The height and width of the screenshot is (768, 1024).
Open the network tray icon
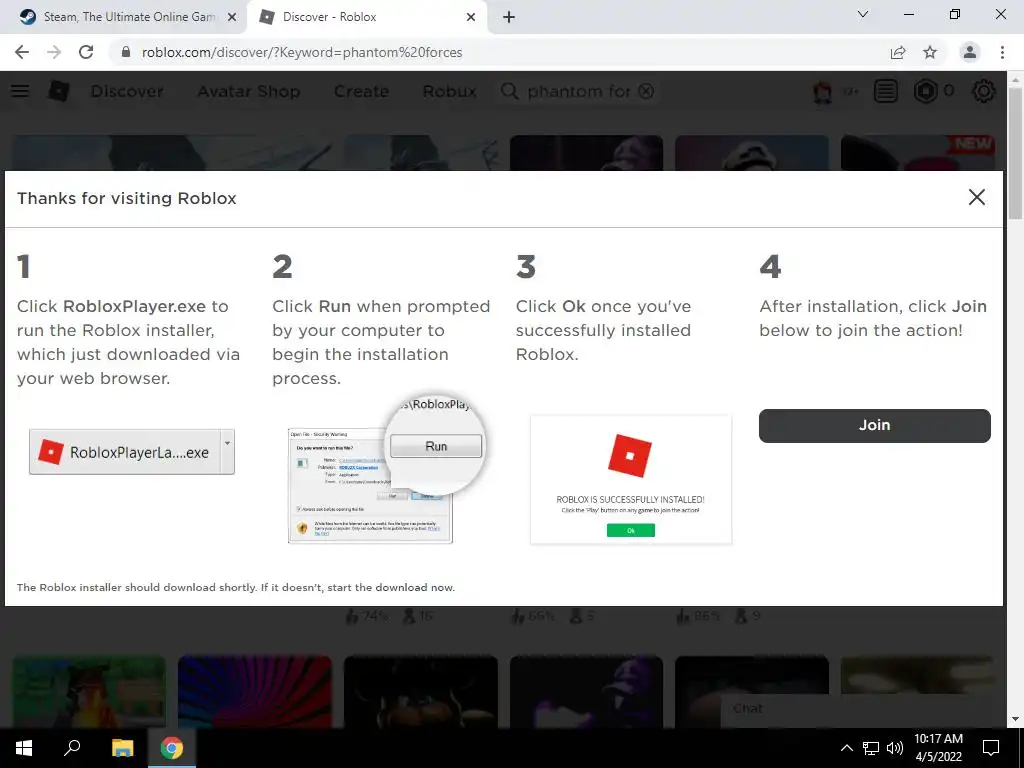coord(871,748)
